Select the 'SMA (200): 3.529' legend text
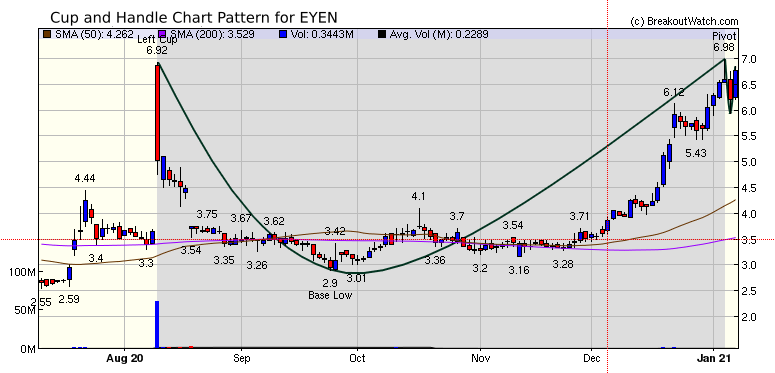This screenshot has width=775, height=373. coord(214,35)
